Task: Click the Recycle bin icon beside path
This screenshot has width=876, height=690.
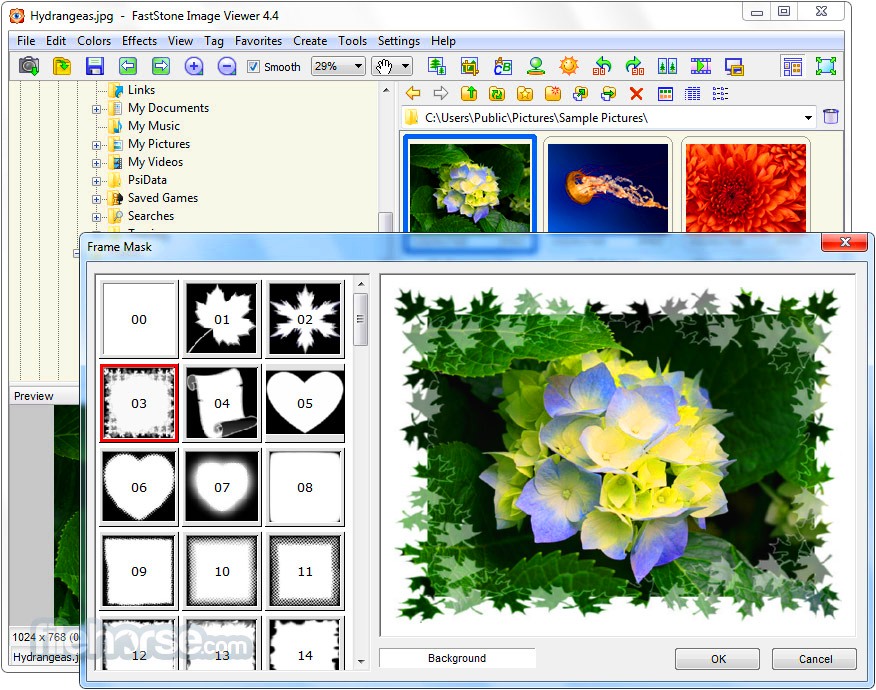Action: click(x=831, y=117)
